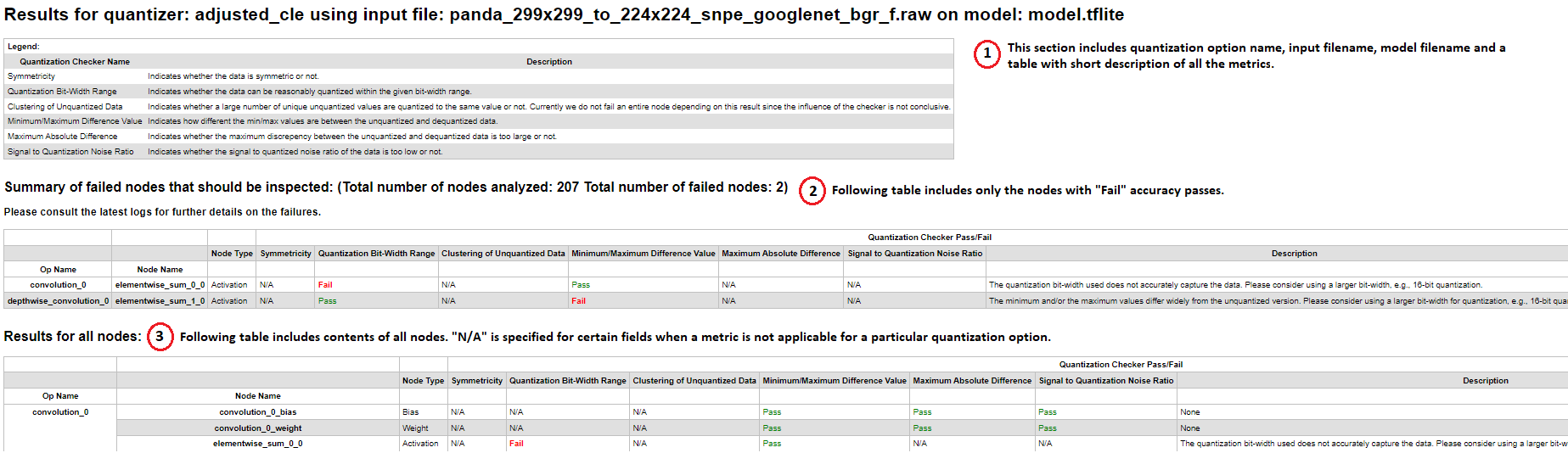Click "Activation" node type in depthwise_convolution_0 row
This screenshot has width=1568, height=453.
click(229, 301)
